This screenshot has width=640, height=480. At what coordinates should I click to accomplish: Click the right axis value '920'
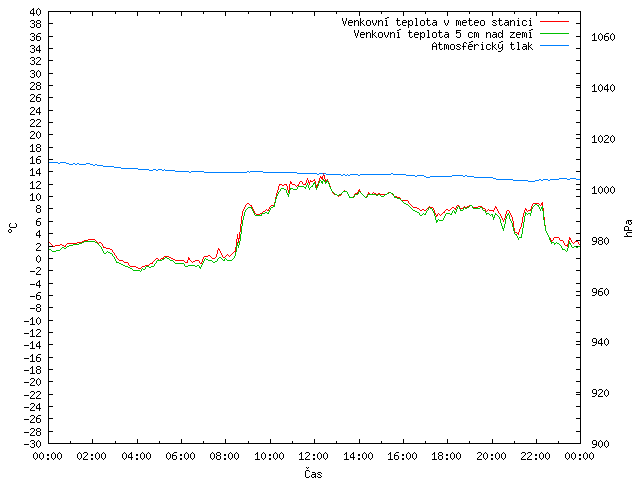[x=600, y=393]
